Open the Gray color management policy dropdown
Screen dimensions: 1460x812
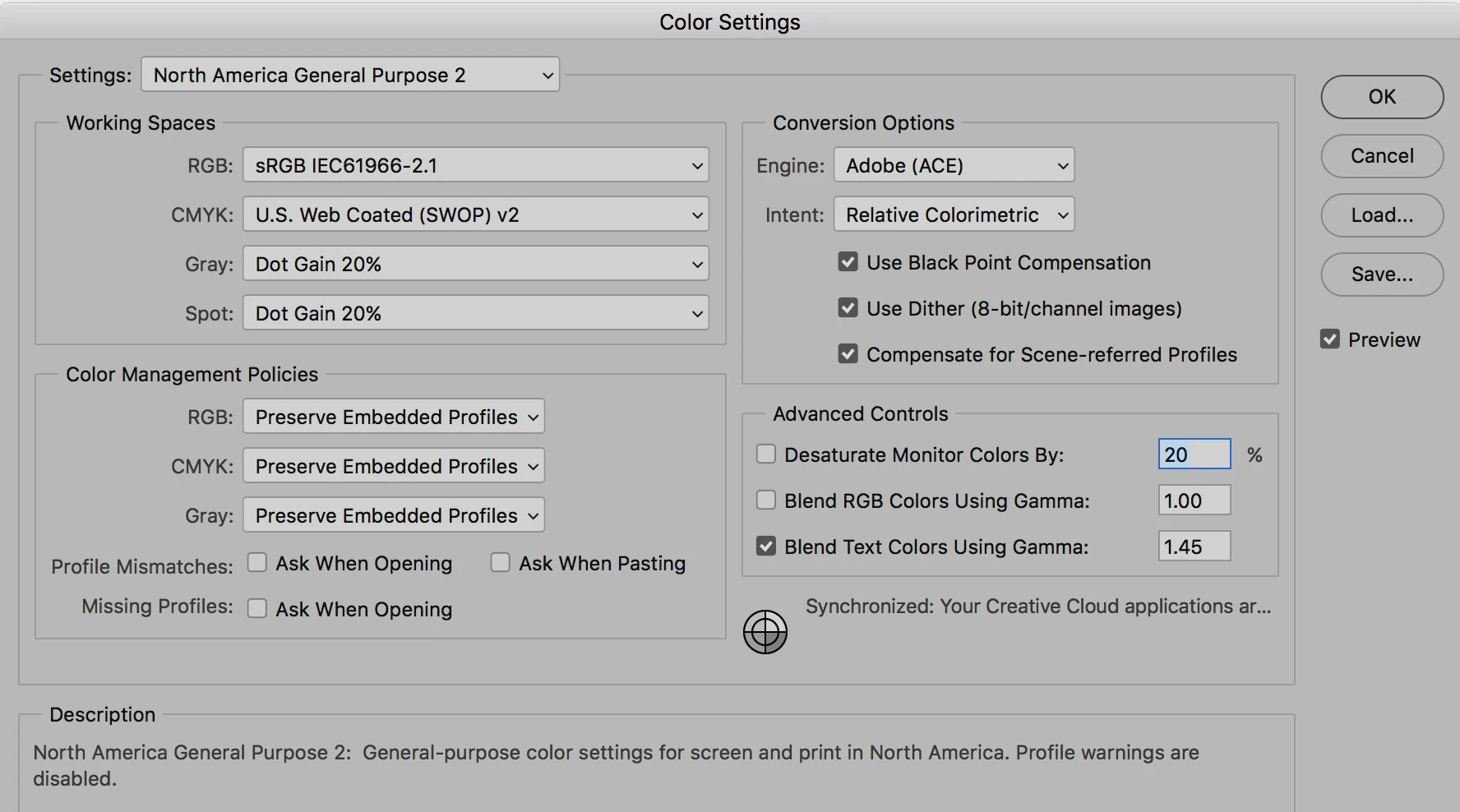click(x=393, y=515)
